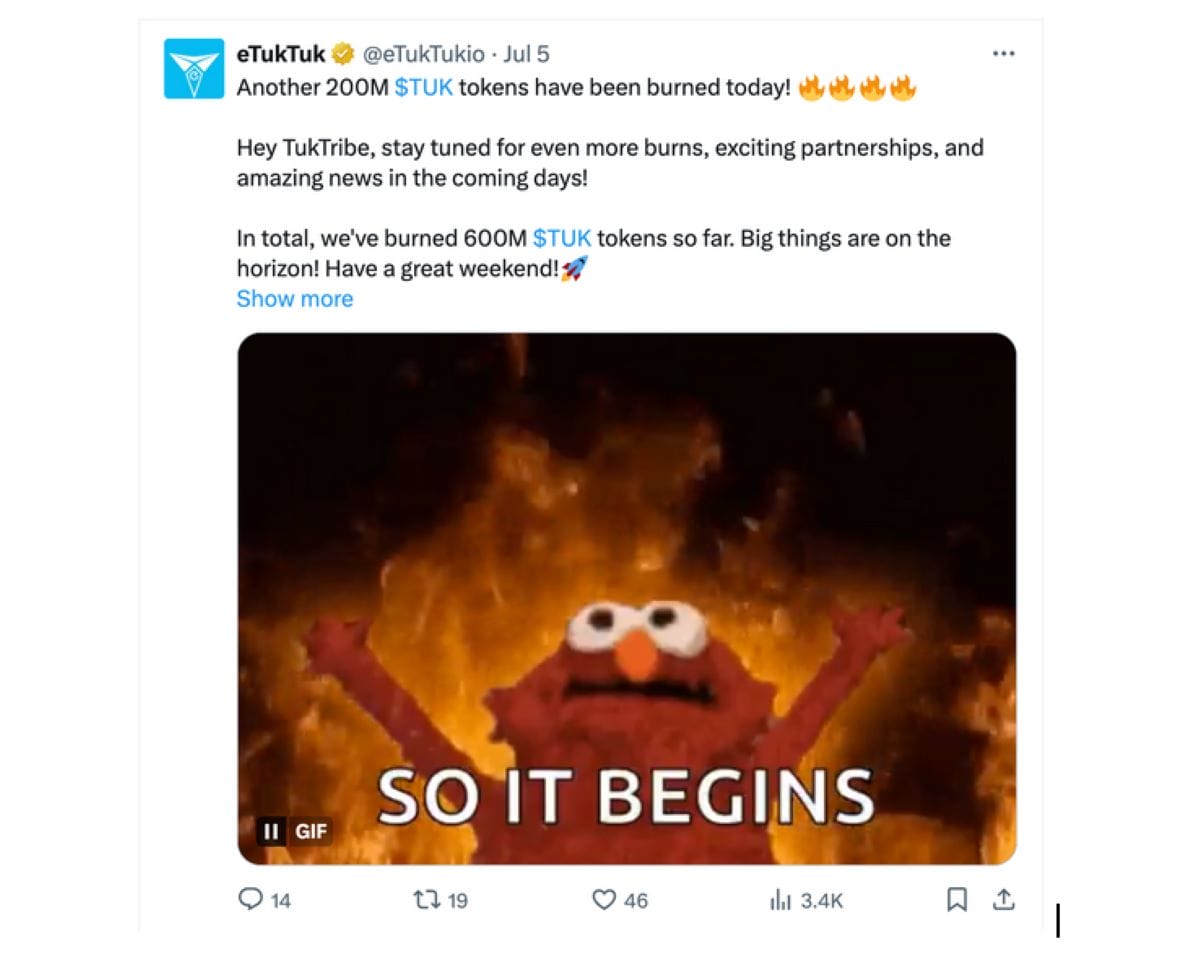The height and width of the screenshot is (969, 1200).
Task: Click the 46 likes count
Action: 636,901
